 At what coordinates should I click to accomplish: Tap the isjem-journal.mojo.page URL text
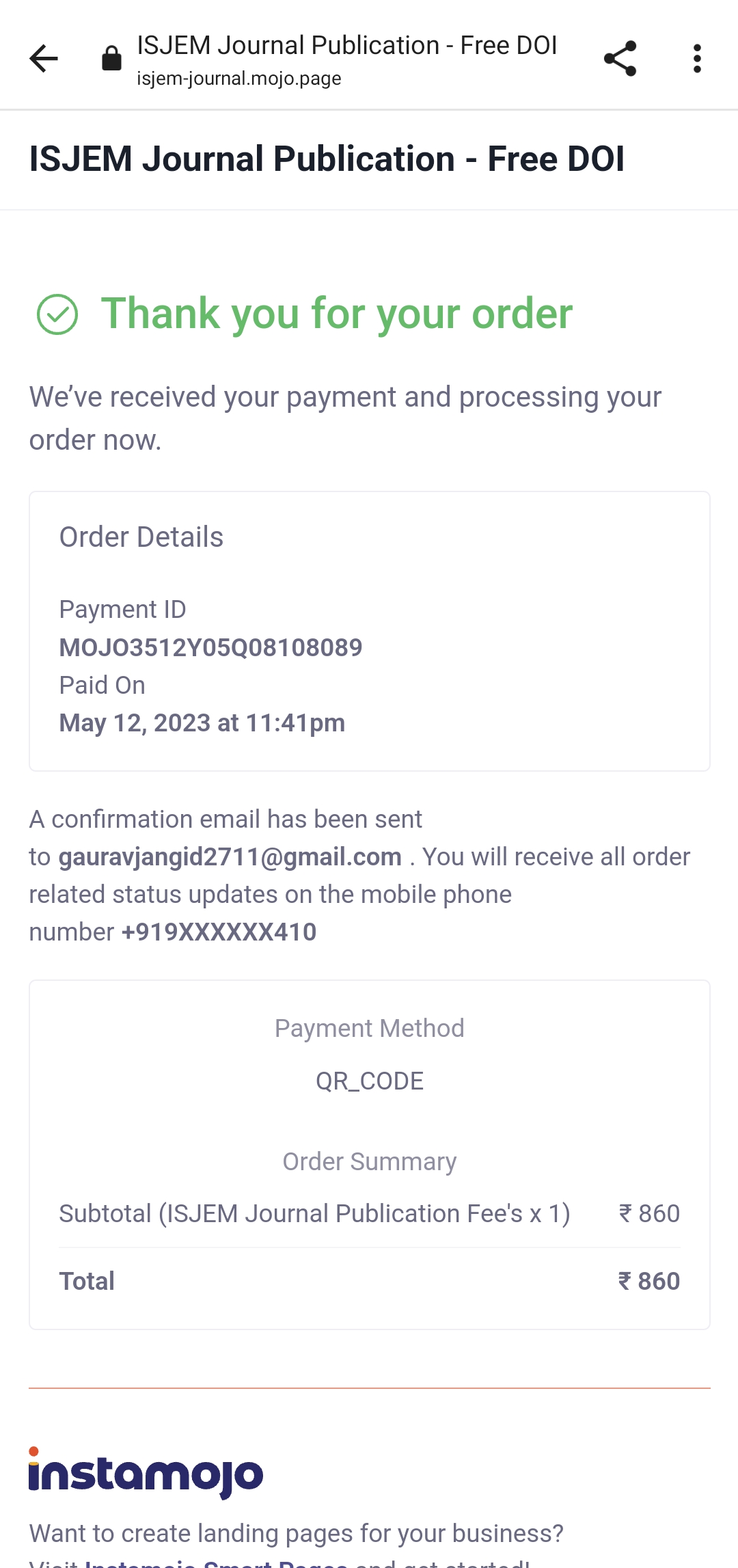click(238, 79)
